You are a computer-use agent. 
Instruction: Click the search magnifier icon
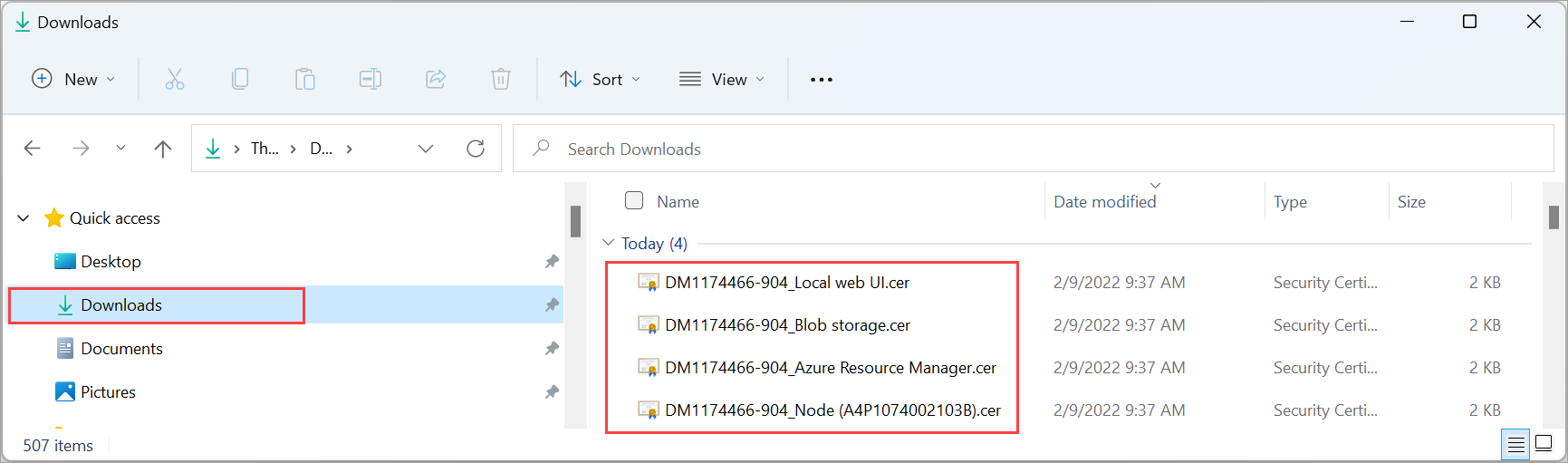[x=541, y=148]
